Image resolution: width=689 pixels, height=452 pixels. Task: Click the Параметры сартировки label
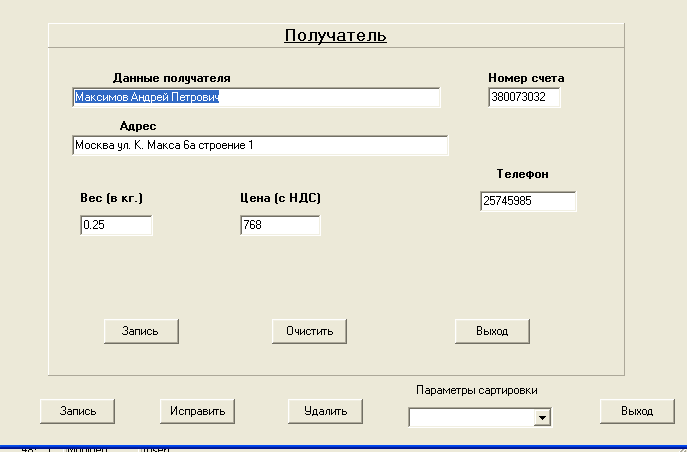(x=477, y=390)
